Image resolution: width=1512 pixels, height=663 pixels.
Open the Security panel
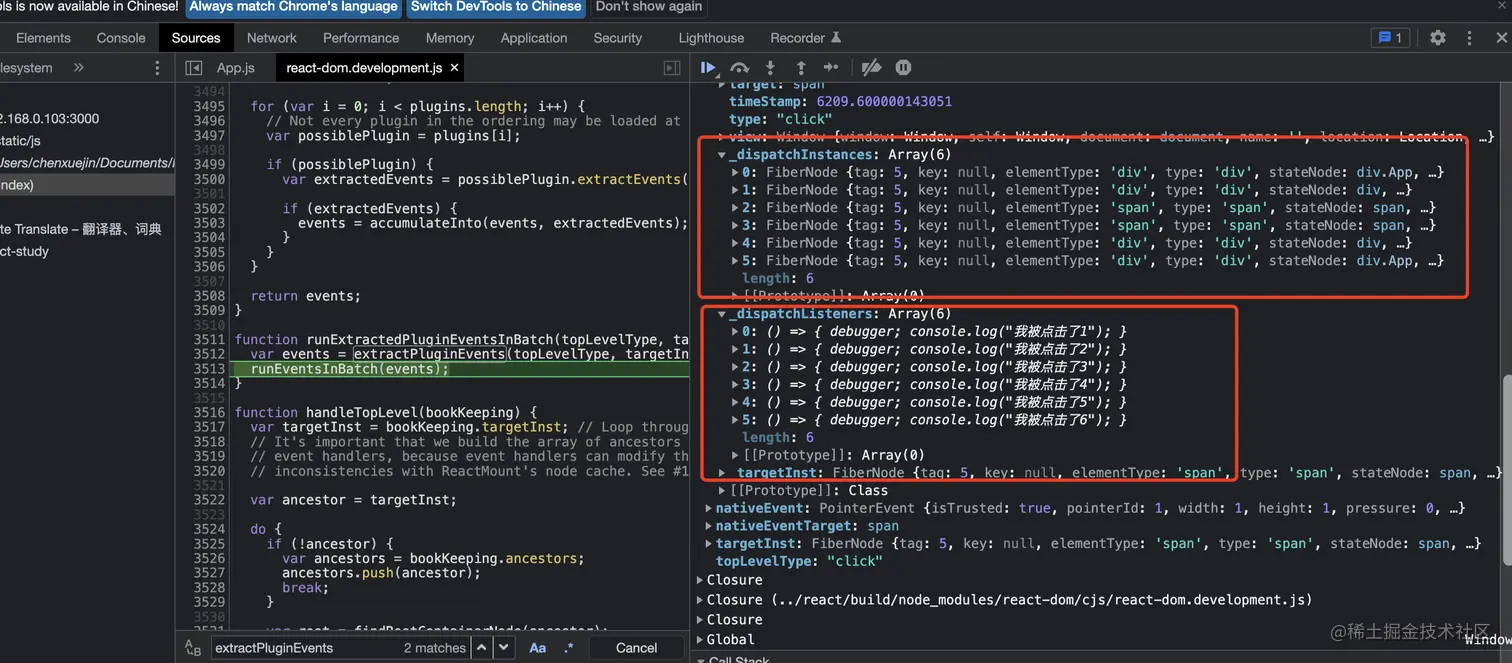click(x=618, y=38)
